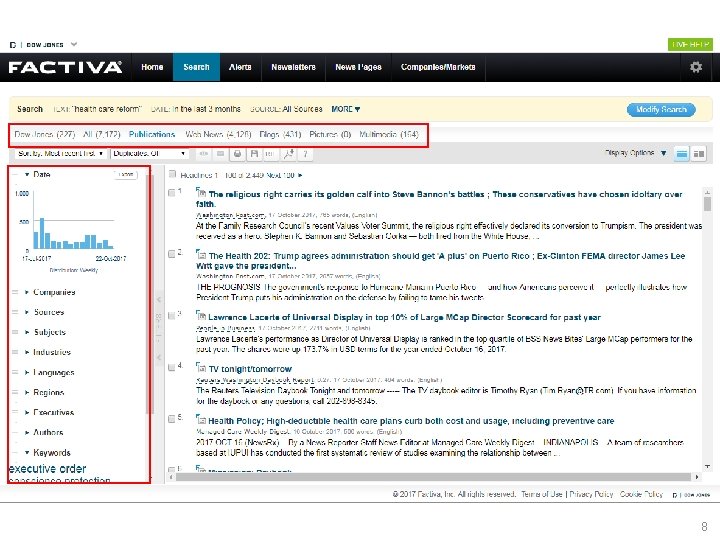Go to the Home tab
Viewport: 720px width, 540px height.
point(152,67)
